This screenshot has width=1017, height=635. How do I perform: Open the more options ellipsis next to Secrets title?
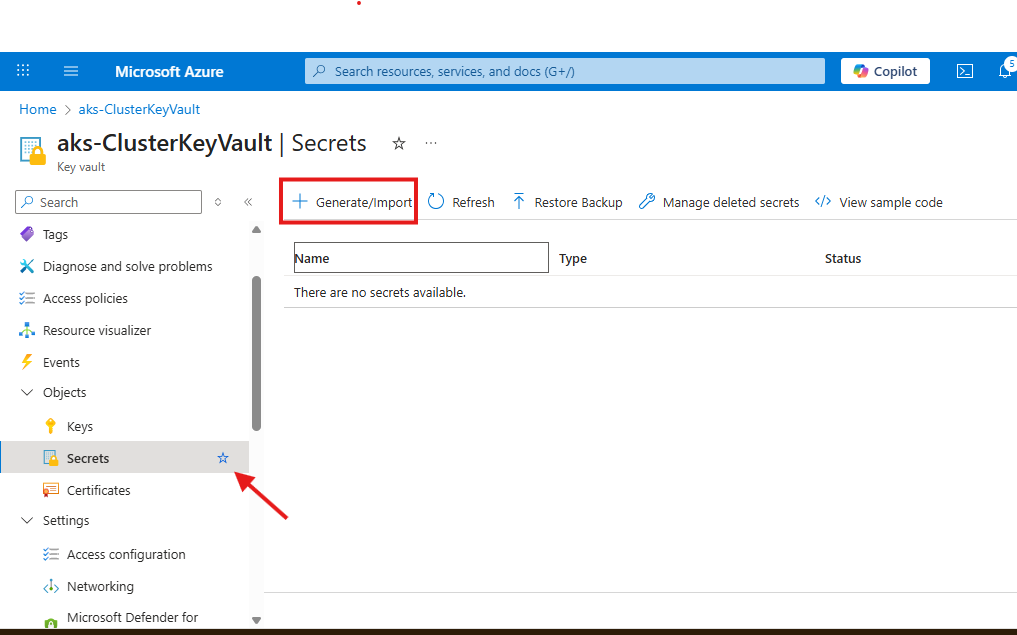tap(431, 143)
